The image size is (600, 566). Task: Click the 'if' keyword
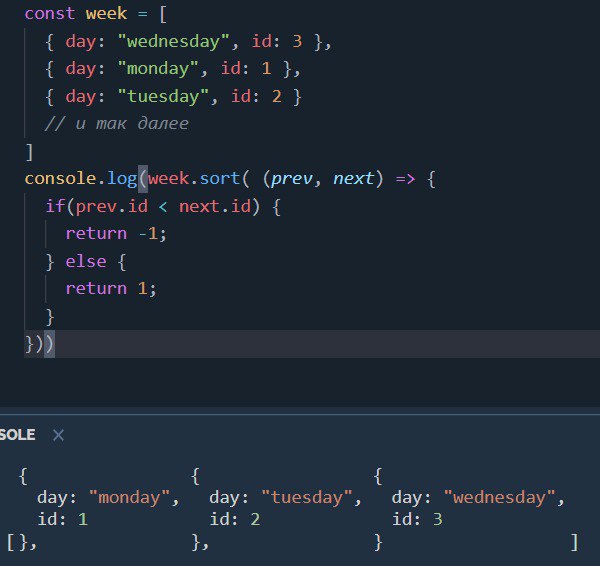[x=55, y=206]
